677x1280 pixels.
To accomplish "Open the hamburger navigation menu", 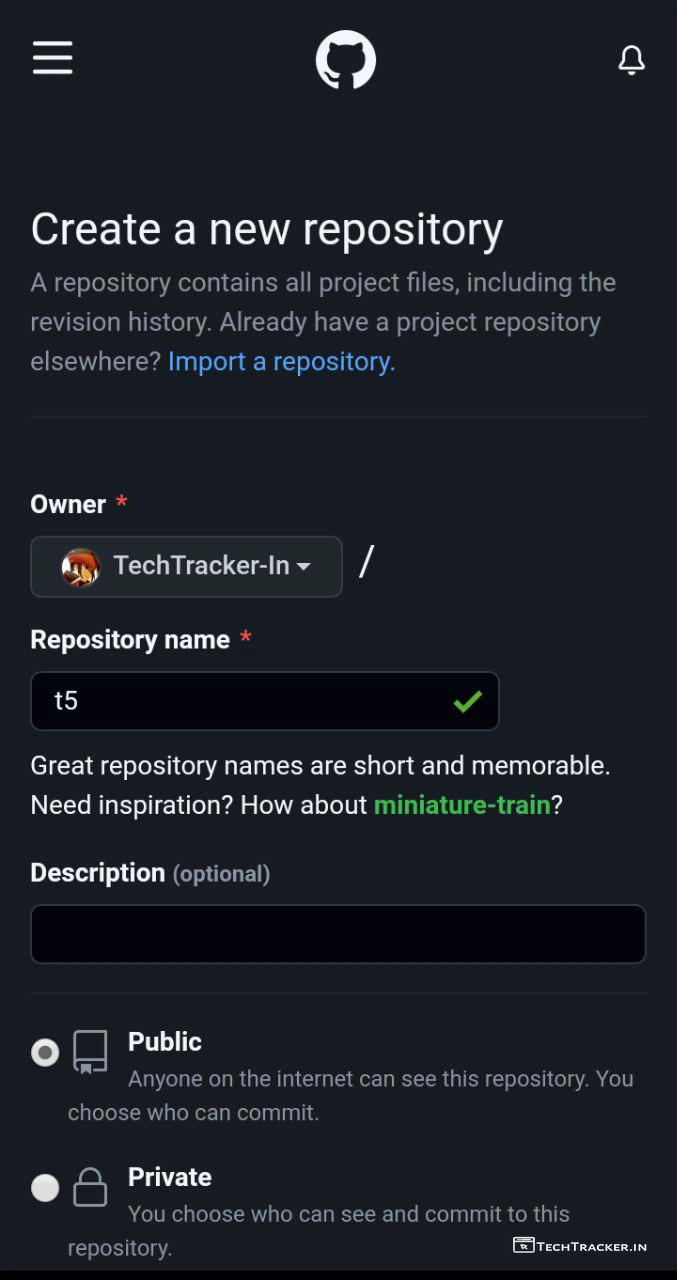I will [x=52, y=58].
